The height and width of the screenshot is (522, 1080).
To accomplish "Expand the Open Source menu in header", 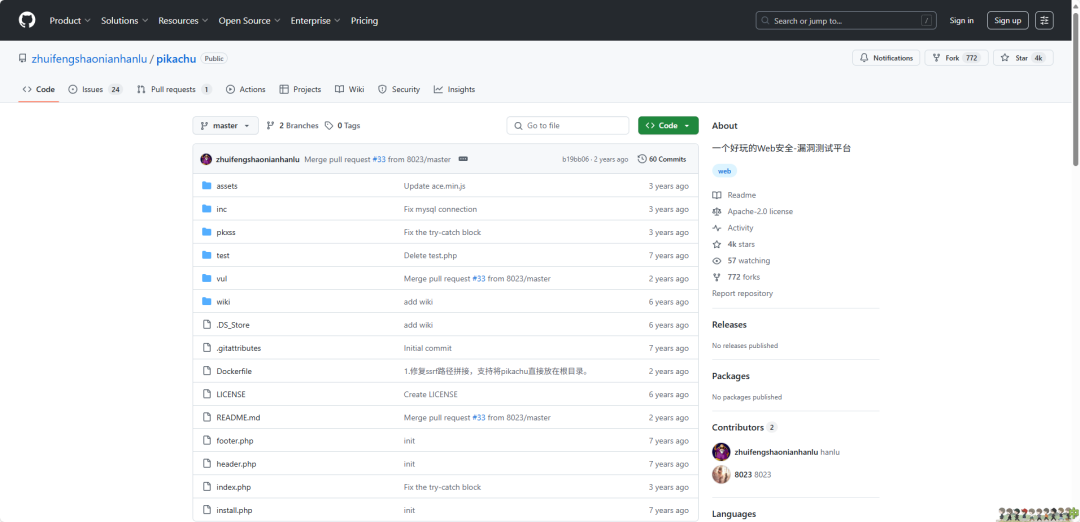I will 249,21.
